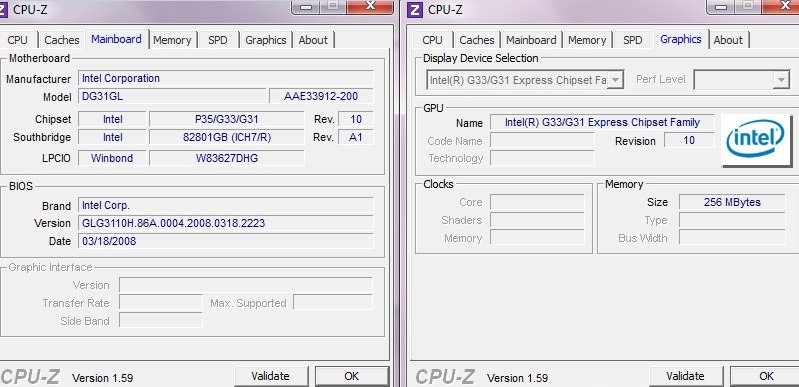Click the W83627DHG LPCIO model field
This screenshot has width=799, height=387.
pyautogui.click(x=227, y=158)
